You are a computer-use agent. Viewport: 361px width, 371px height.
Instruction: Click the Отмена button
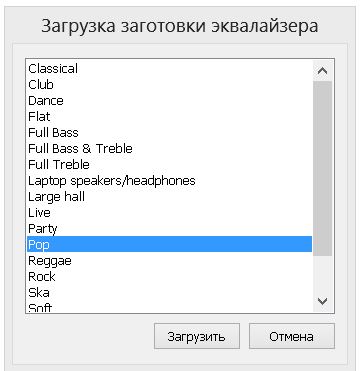click(292, 336)
